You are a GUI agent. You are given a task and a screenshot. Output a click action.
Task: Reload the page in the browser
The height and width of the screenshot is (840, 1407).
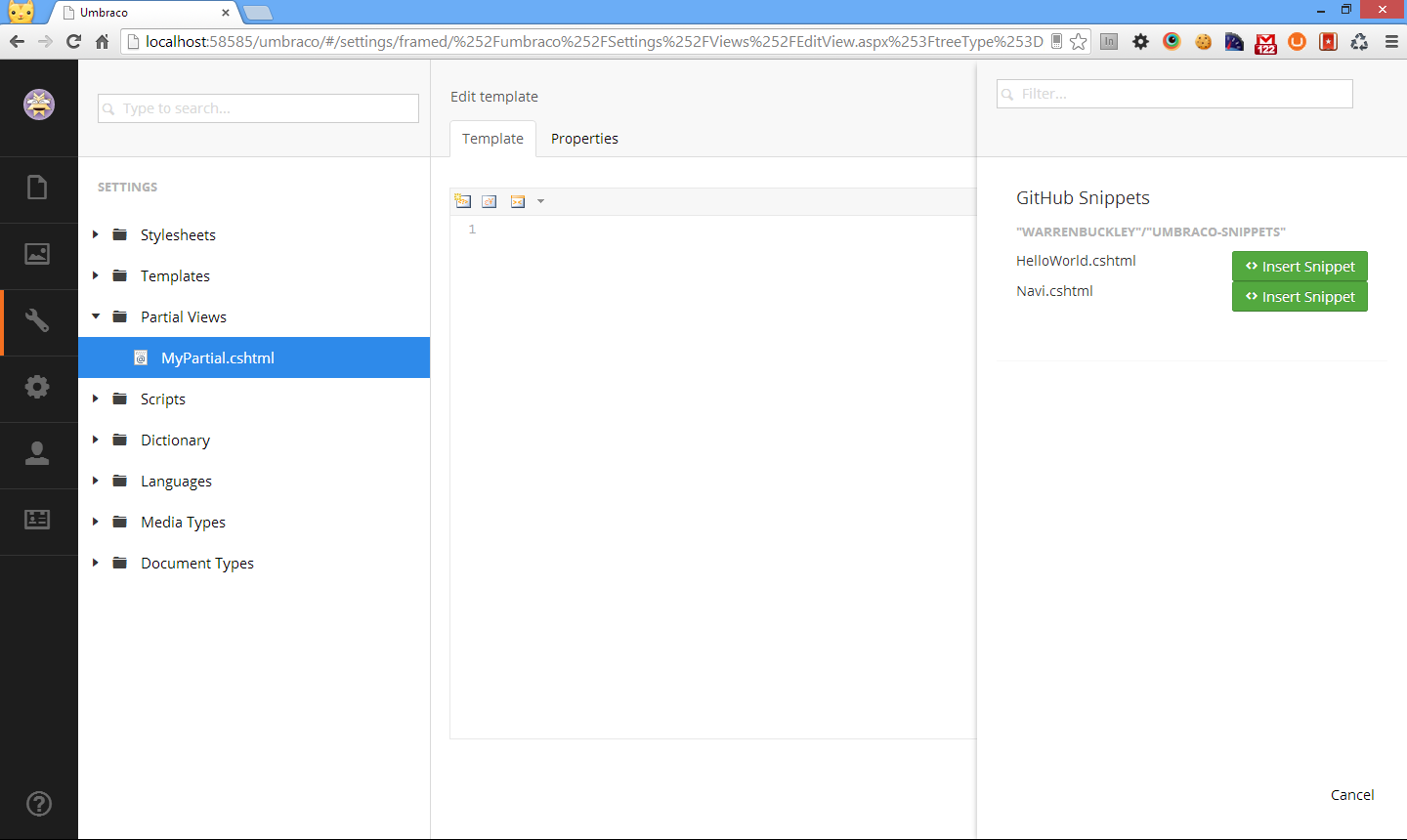tap(73, 41)
